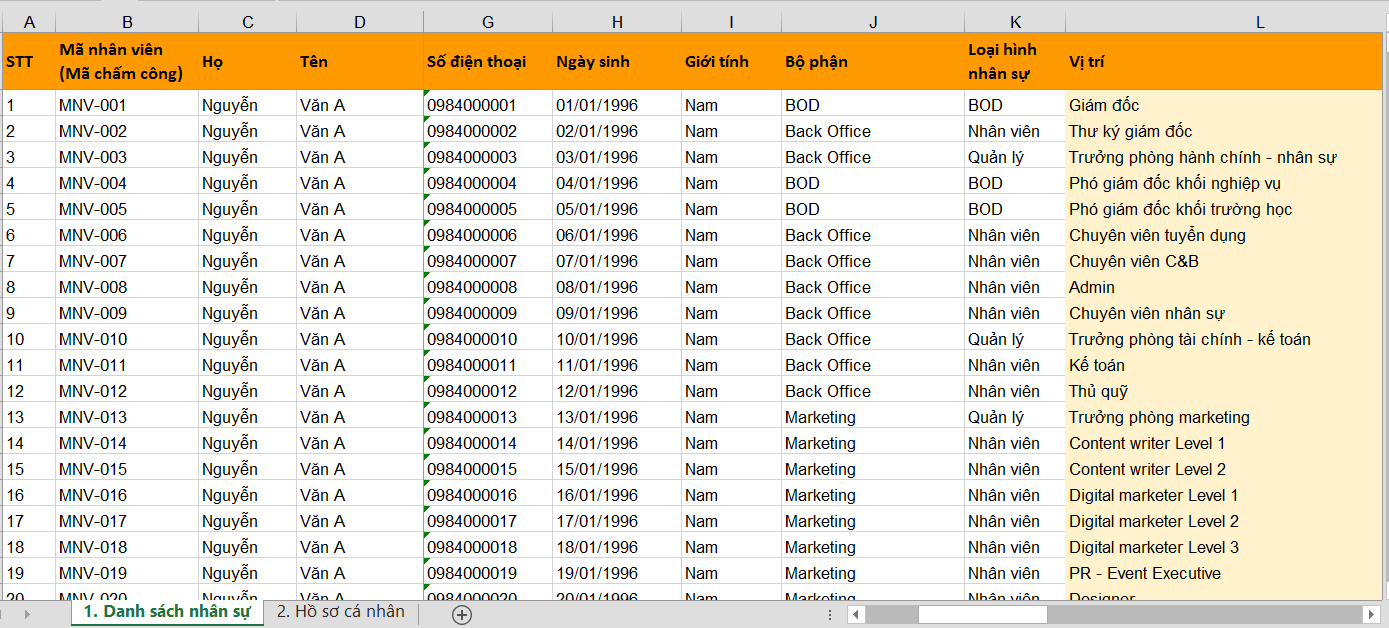Image resolution: width=1389 pixels, height=628 pixels.
Task: Click the 'Bộ phận' header cell
Action: pyautogui.click(x=873, y=61)
